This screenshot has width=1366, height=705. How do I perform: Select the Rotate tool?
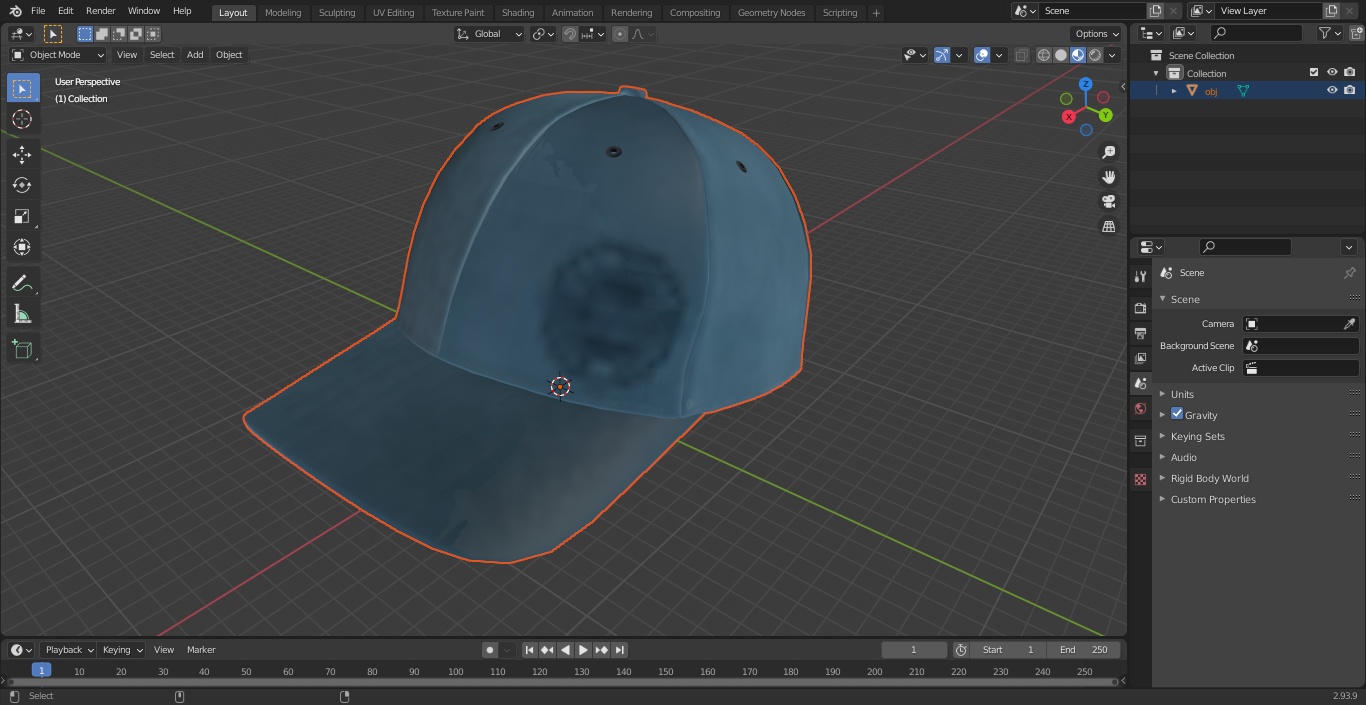coord(22,185)
